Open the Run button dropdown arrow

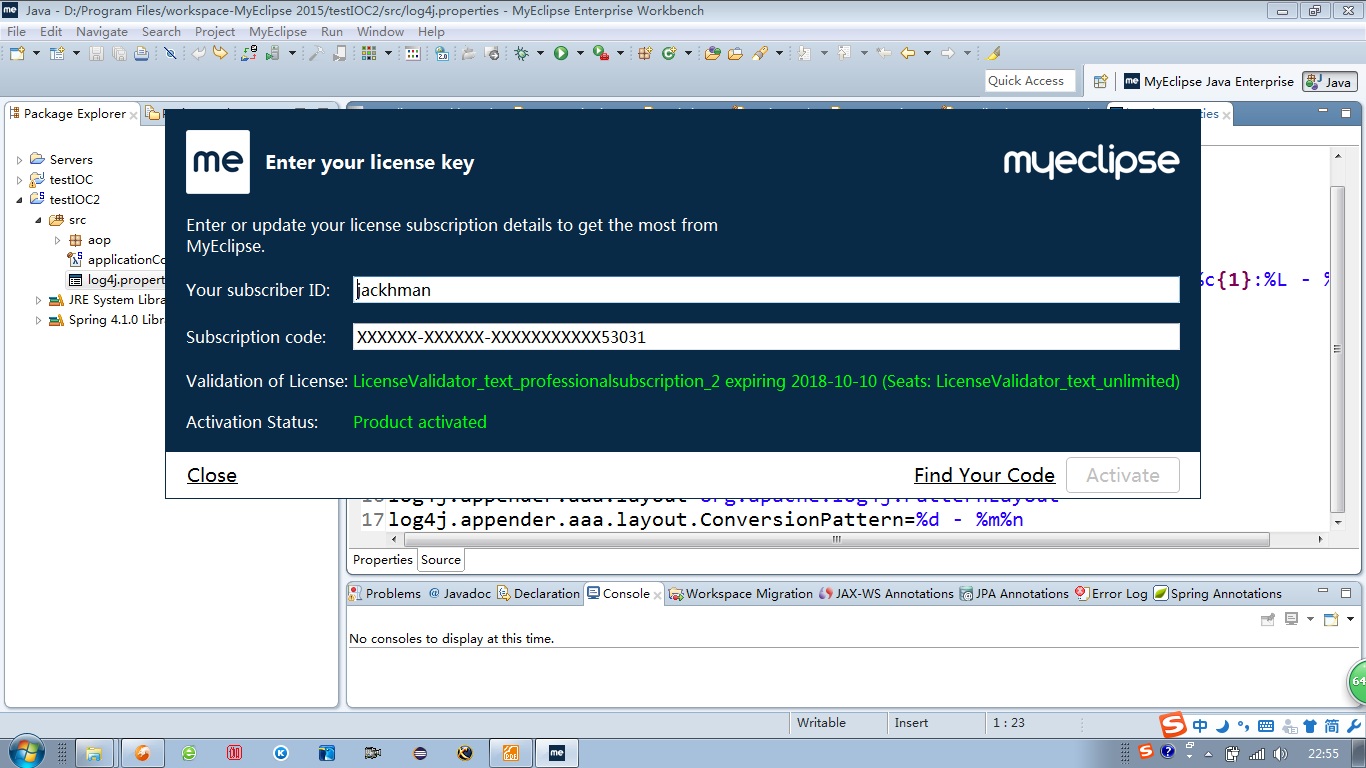point(580,53)
